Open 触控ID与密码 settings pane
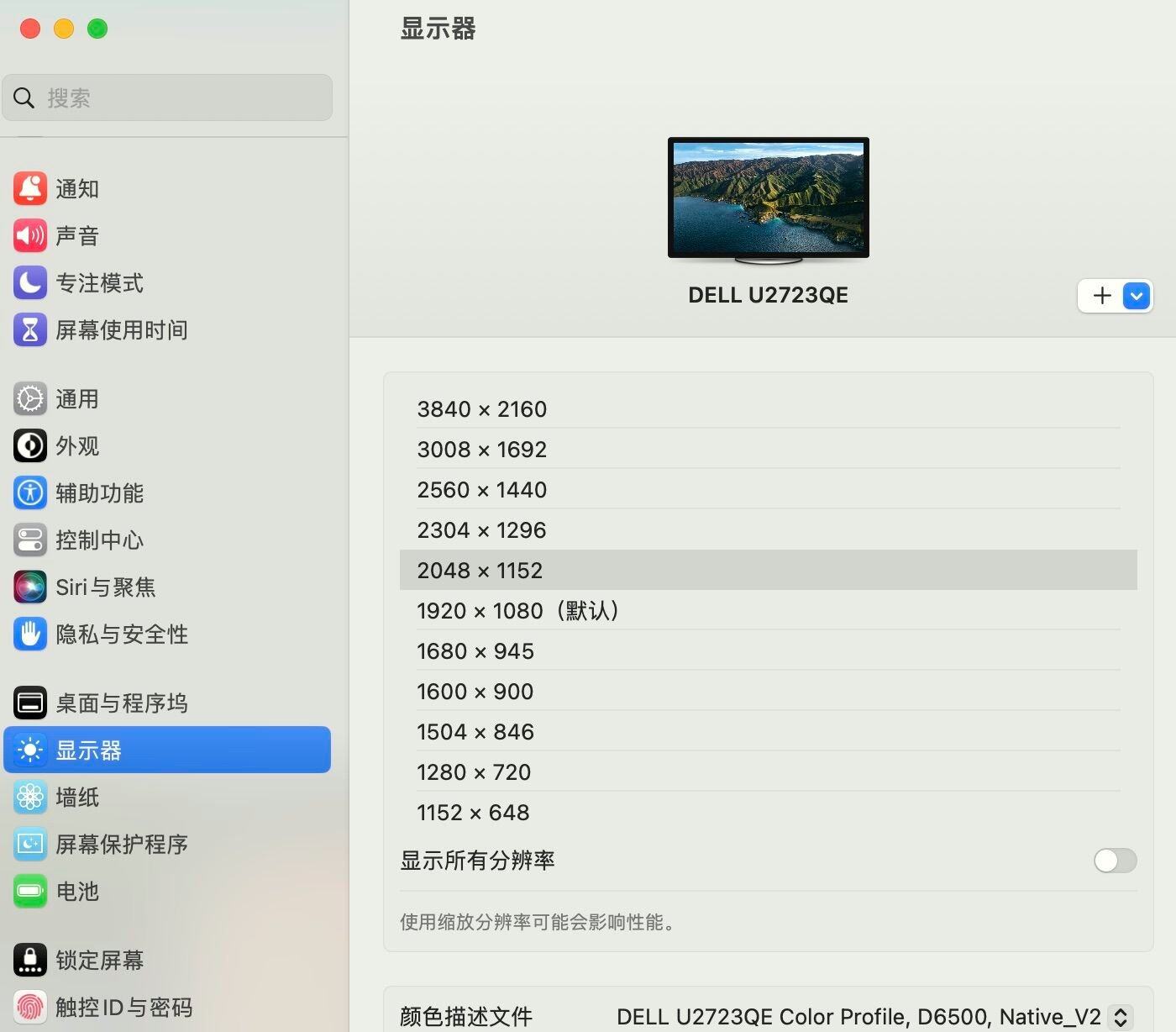Viewport: 1176px width, 1032px height. click(167, 1007)
